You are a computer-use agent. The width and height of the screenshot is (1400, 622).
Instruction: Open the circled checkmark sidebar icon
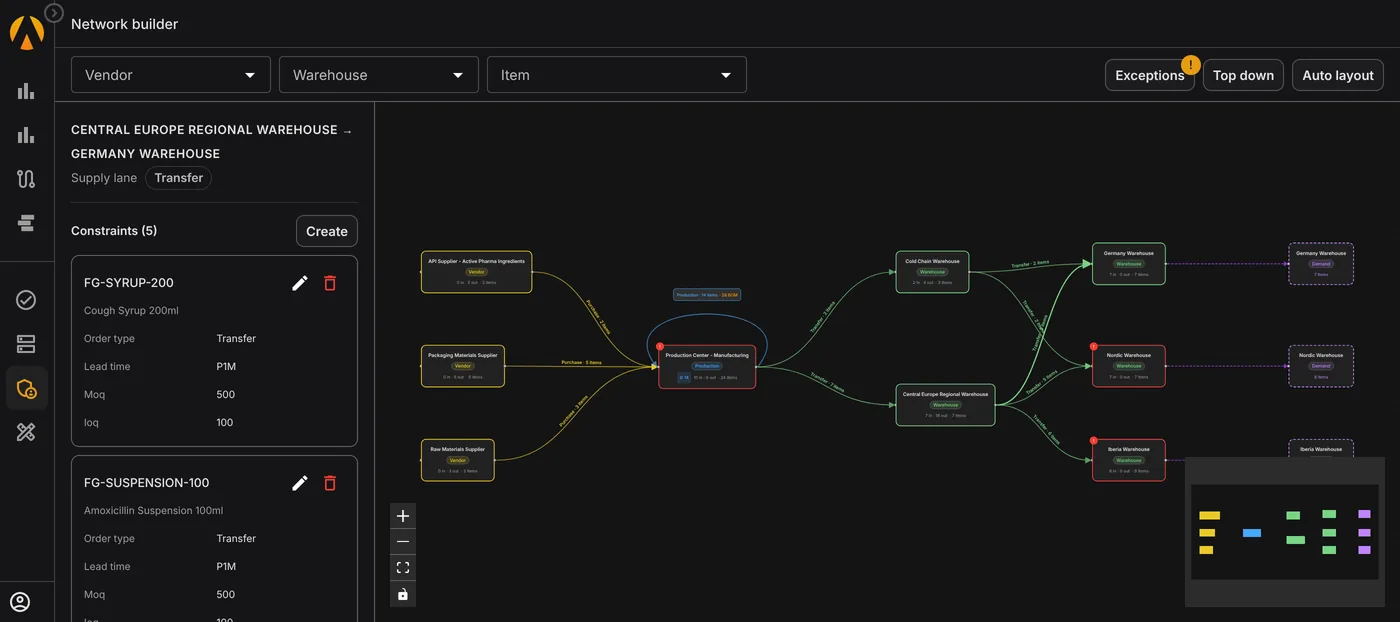coord(26,300)
